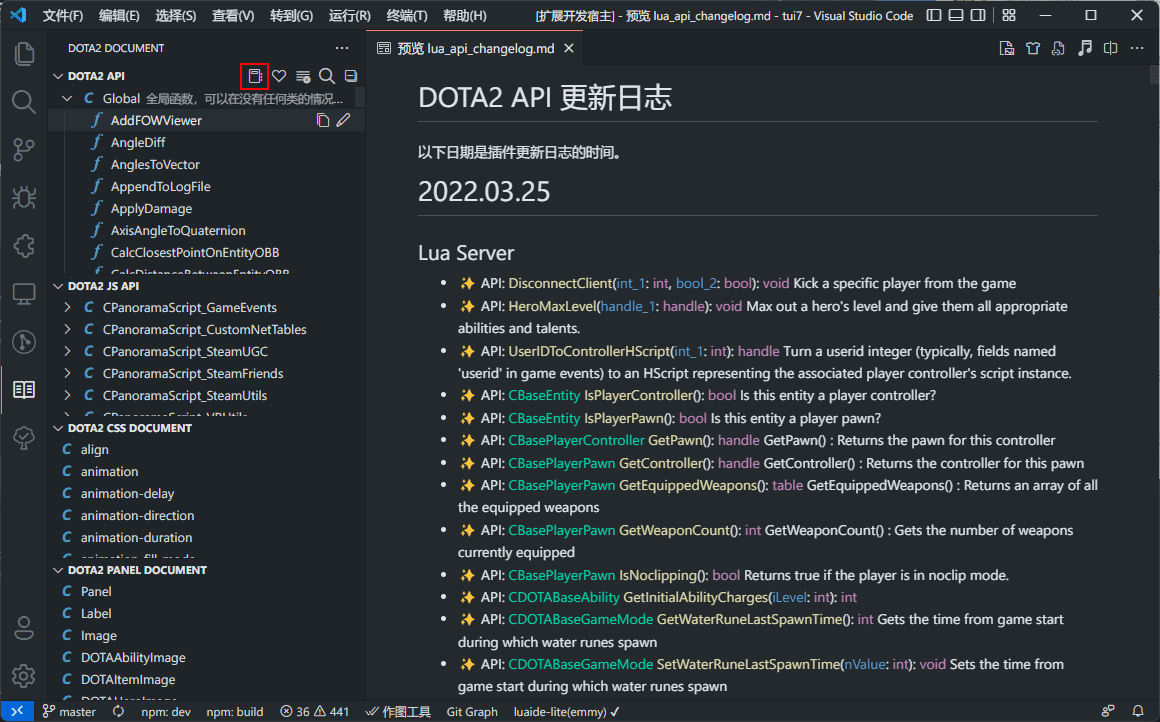Open the Manage gear in activity bar
1160x722 pixels.
[x=24, y=675]
